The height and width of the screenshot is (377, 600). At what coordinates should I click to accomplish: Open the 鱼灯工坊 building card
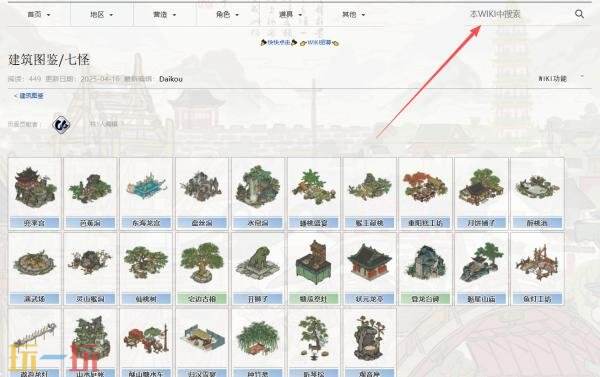point(537,269)
